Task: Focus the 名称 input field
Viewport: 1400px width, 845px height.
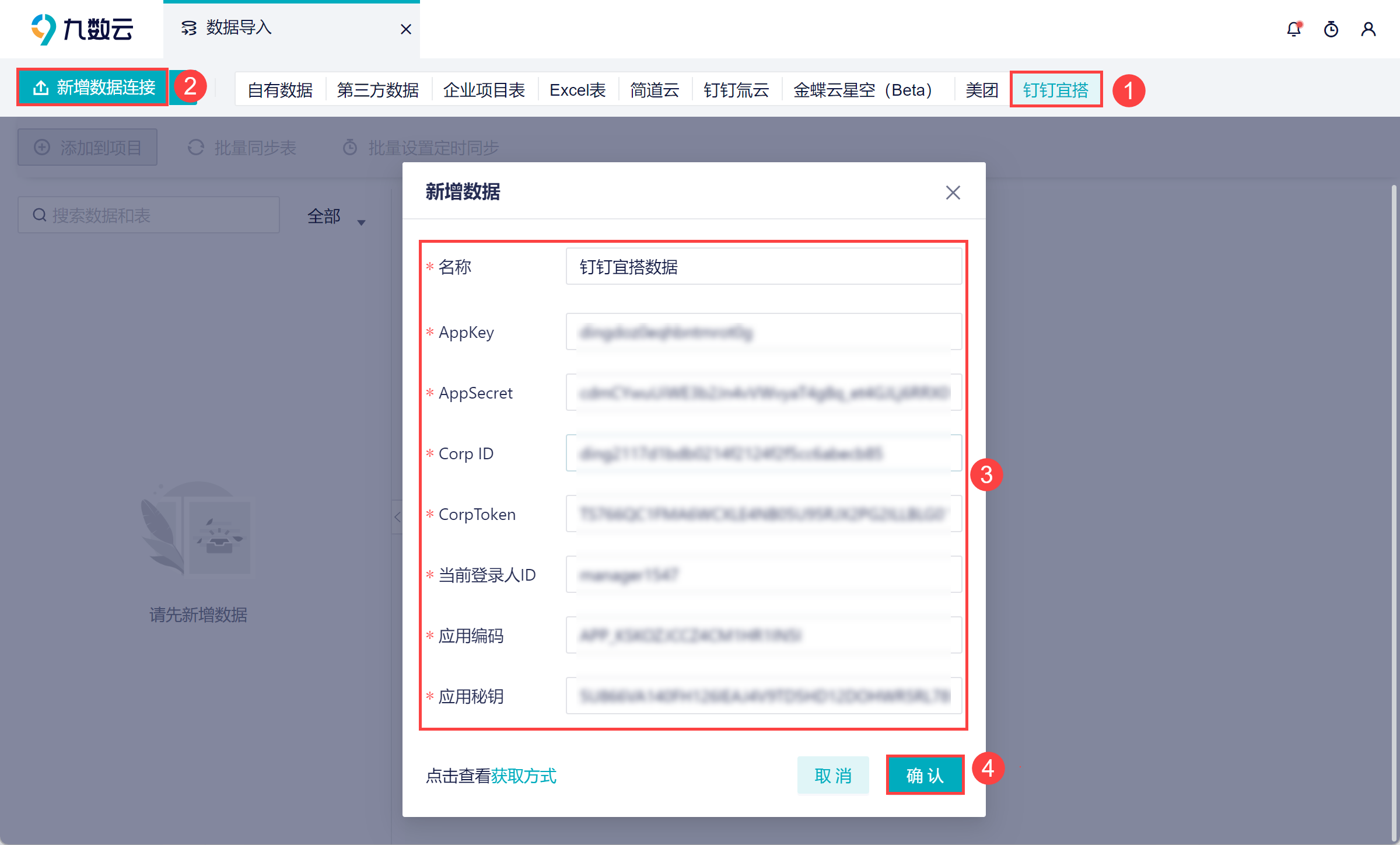Action: pyautogui.click(x=763, y=267)
